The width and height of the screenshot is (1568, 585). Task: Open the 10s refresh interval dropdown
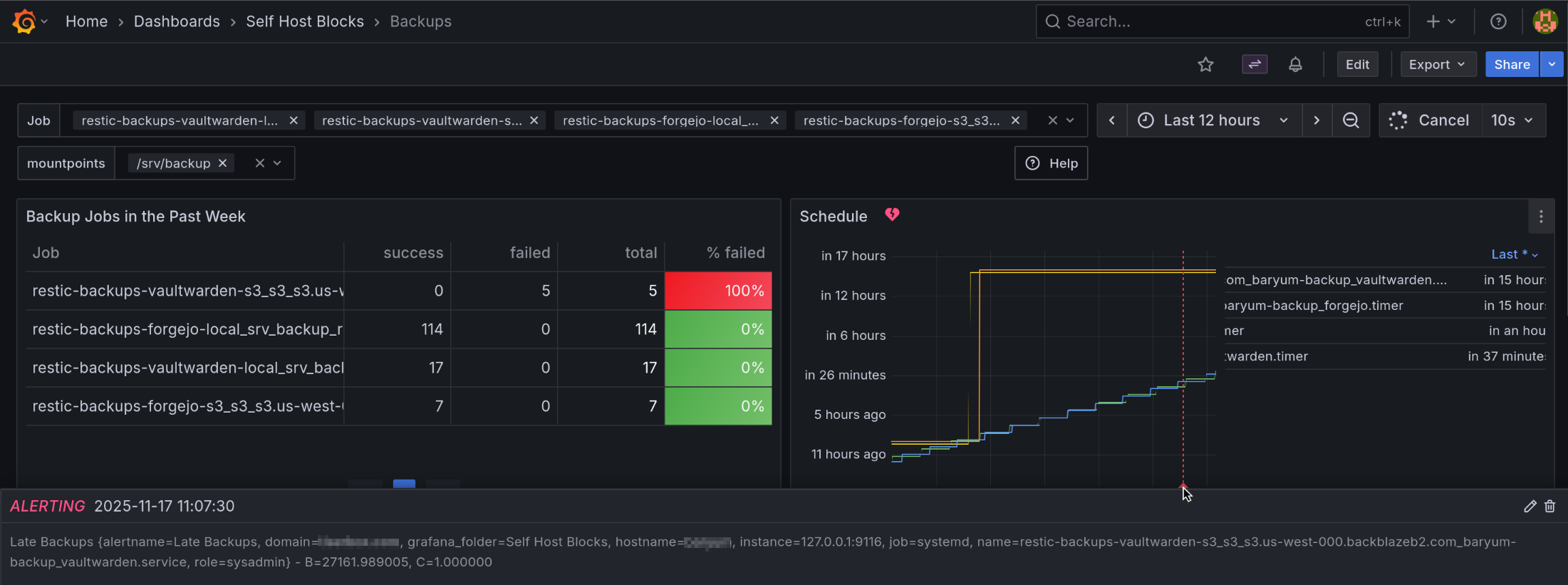click(x=1512, y=120)
